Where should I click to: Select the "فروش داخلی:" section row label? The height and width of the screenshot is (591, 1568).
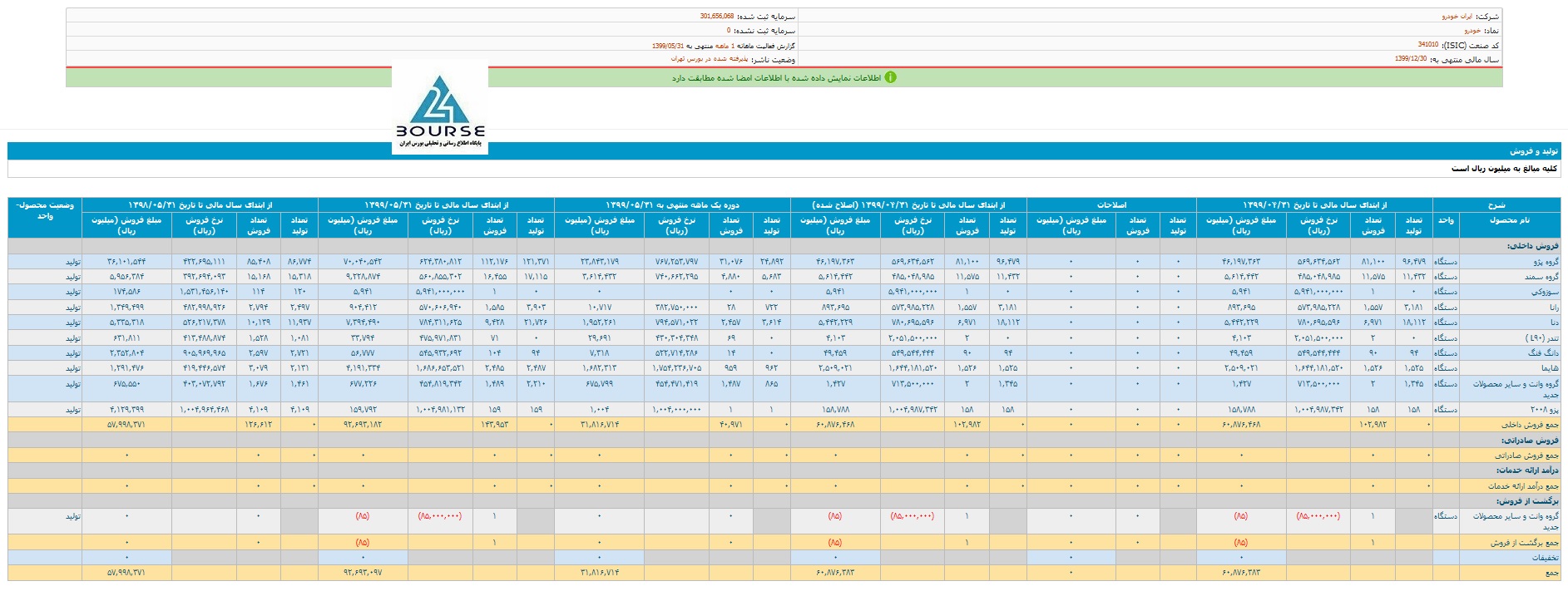(1533, 246)
